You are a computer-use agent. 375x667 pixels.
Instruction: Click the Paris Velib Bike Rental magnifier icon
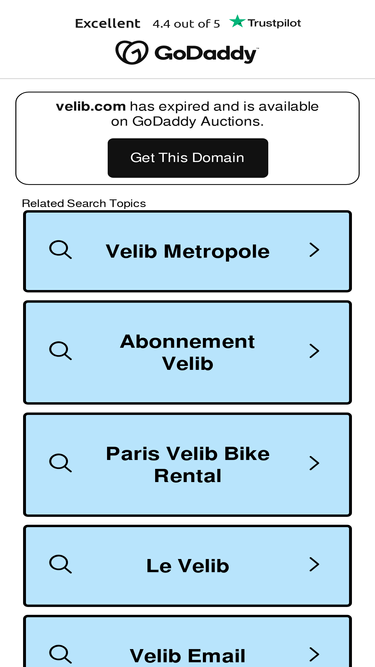(x=60, y=463)
